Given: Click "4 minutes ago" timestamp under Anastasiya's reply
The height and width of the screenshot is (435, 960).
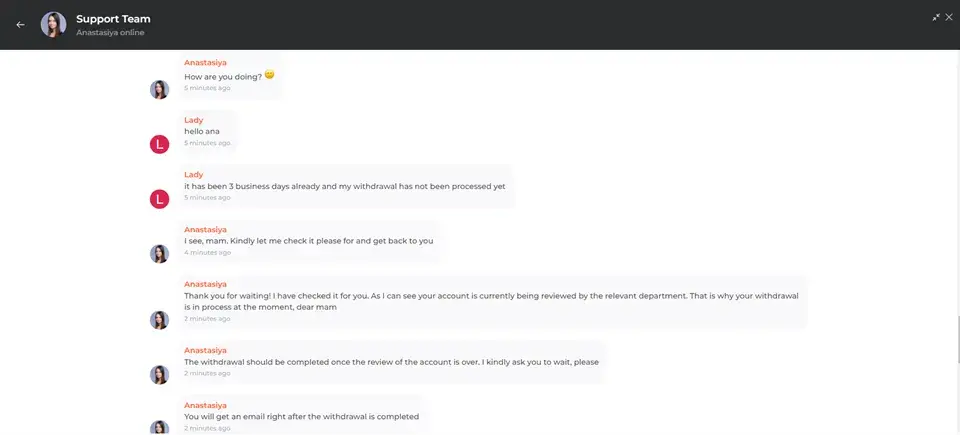Looking at the screenshot, I should coord(207,253).
